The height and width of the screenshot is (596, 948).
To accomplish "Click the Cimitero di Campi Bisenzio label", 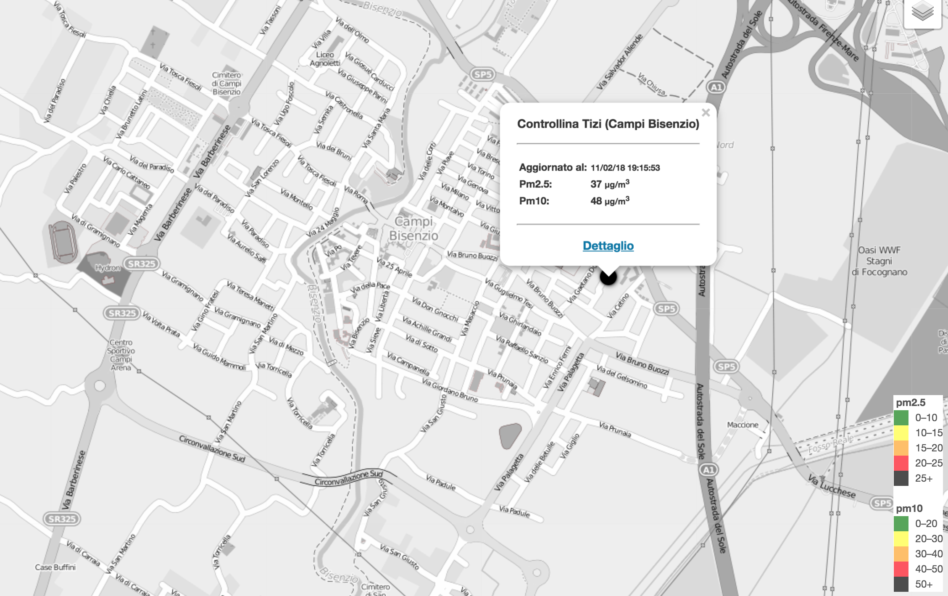I will (x=232, y=82).
